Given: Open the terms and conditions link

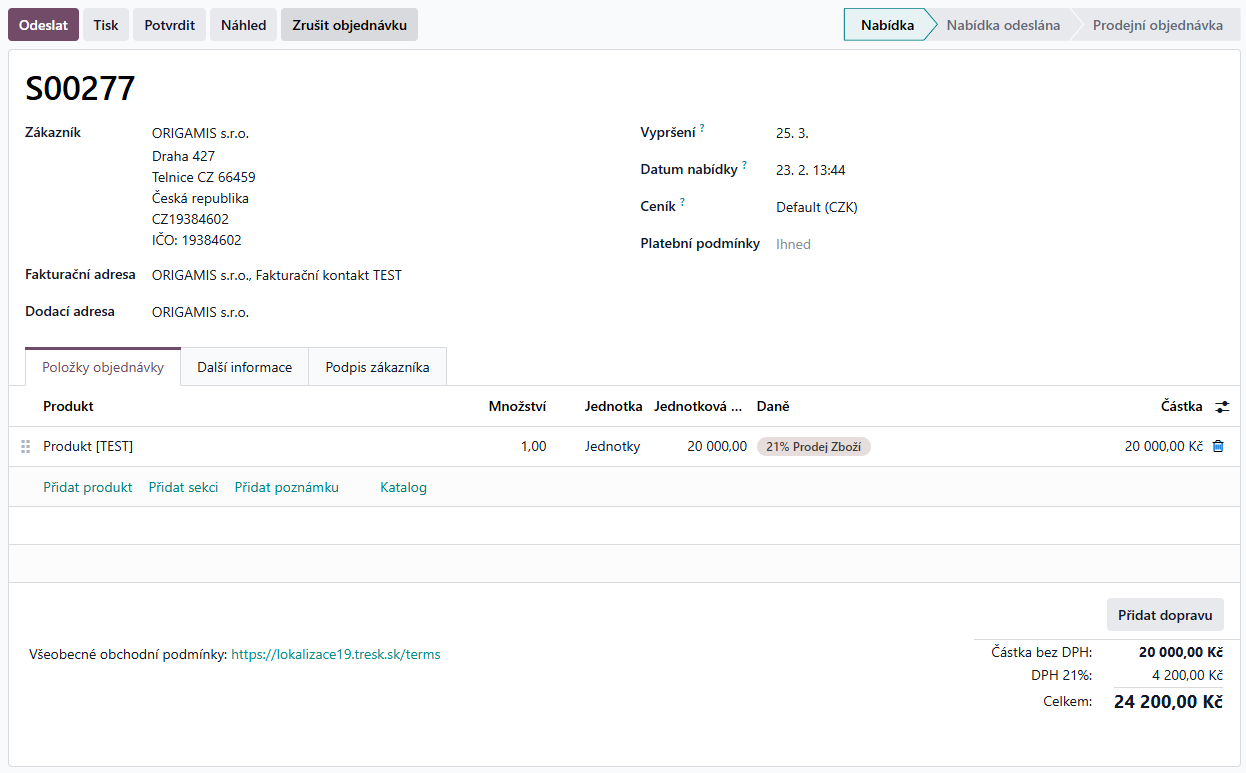Looking at the screenshot, I should [335, 655].
